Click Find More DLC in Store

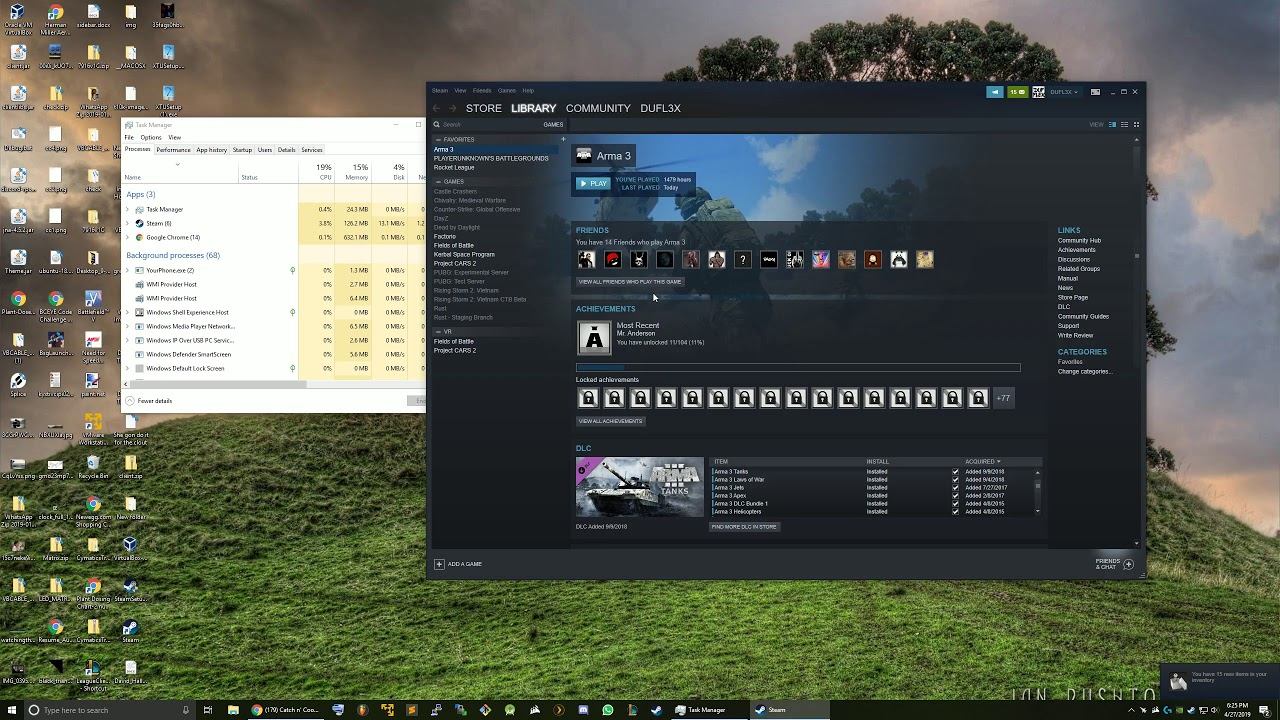tap(744, 527)
